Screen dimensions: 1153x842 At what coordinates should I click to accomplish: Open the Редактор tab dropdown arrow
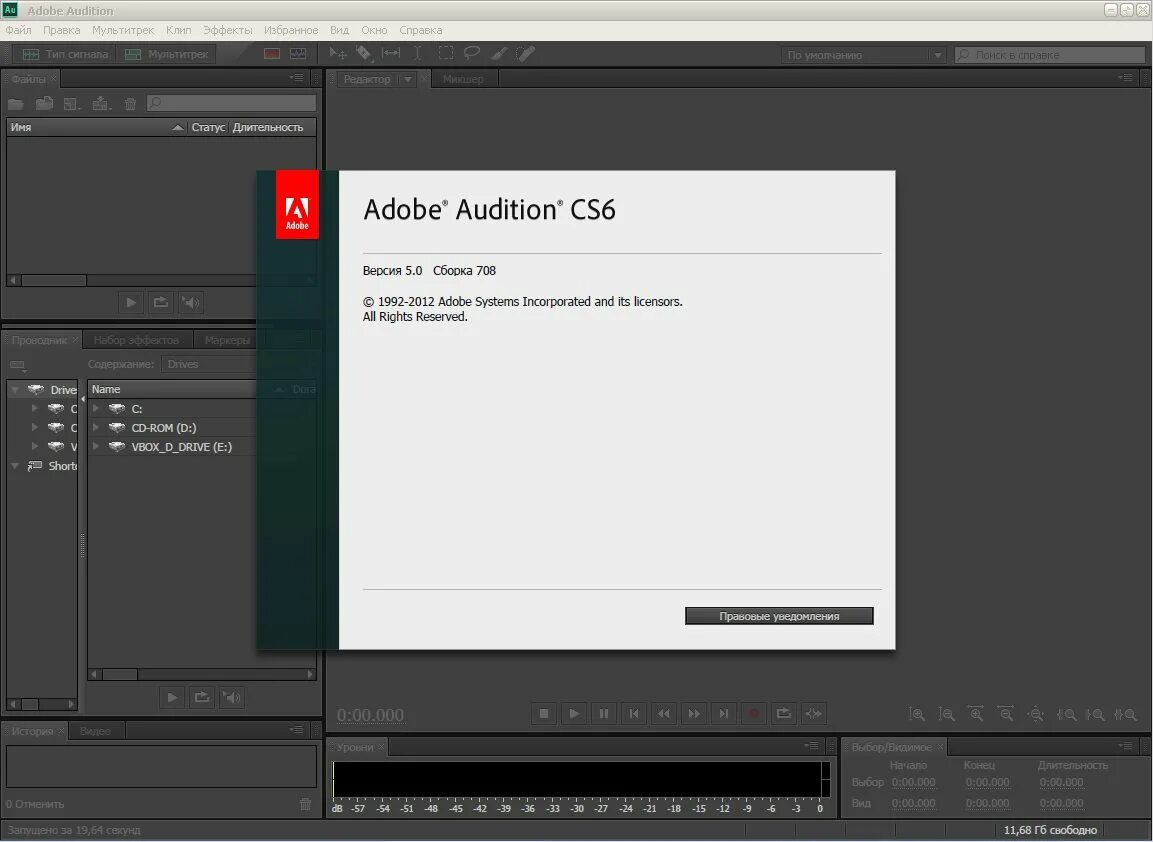[x=407, y=79]
